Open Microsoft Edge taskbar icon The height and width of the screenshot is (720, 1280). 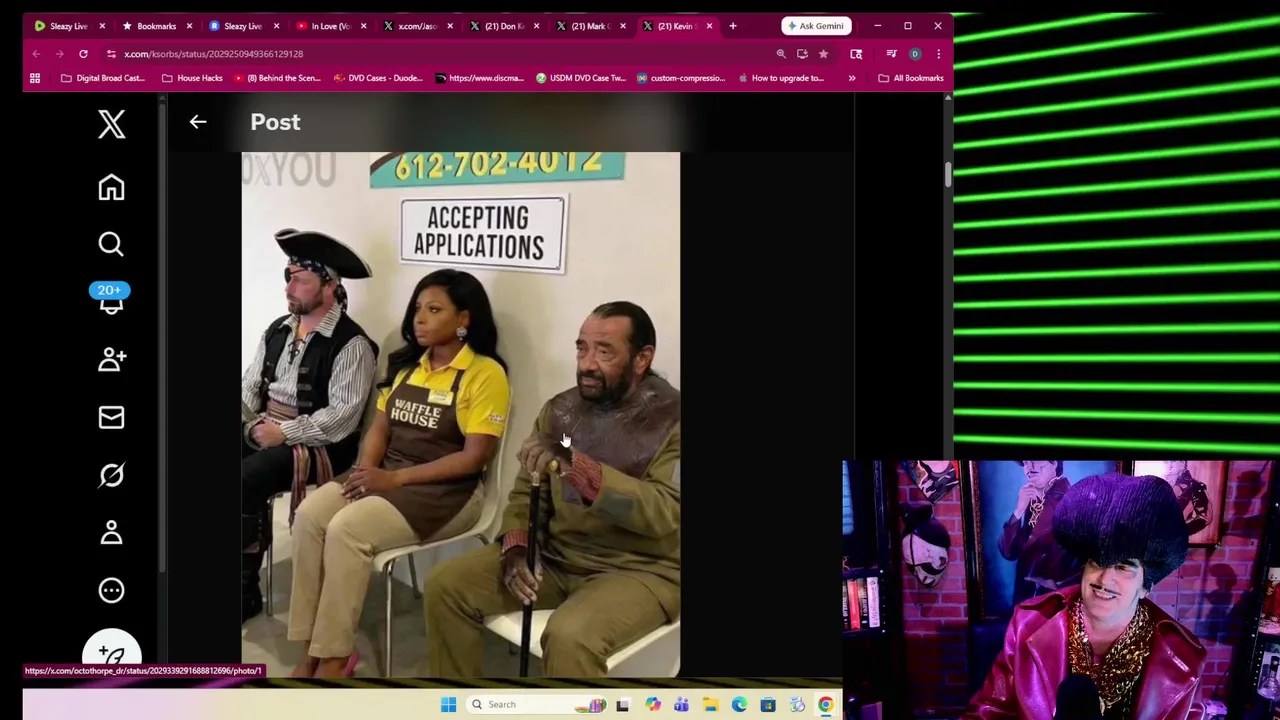[x=739, y=705]
